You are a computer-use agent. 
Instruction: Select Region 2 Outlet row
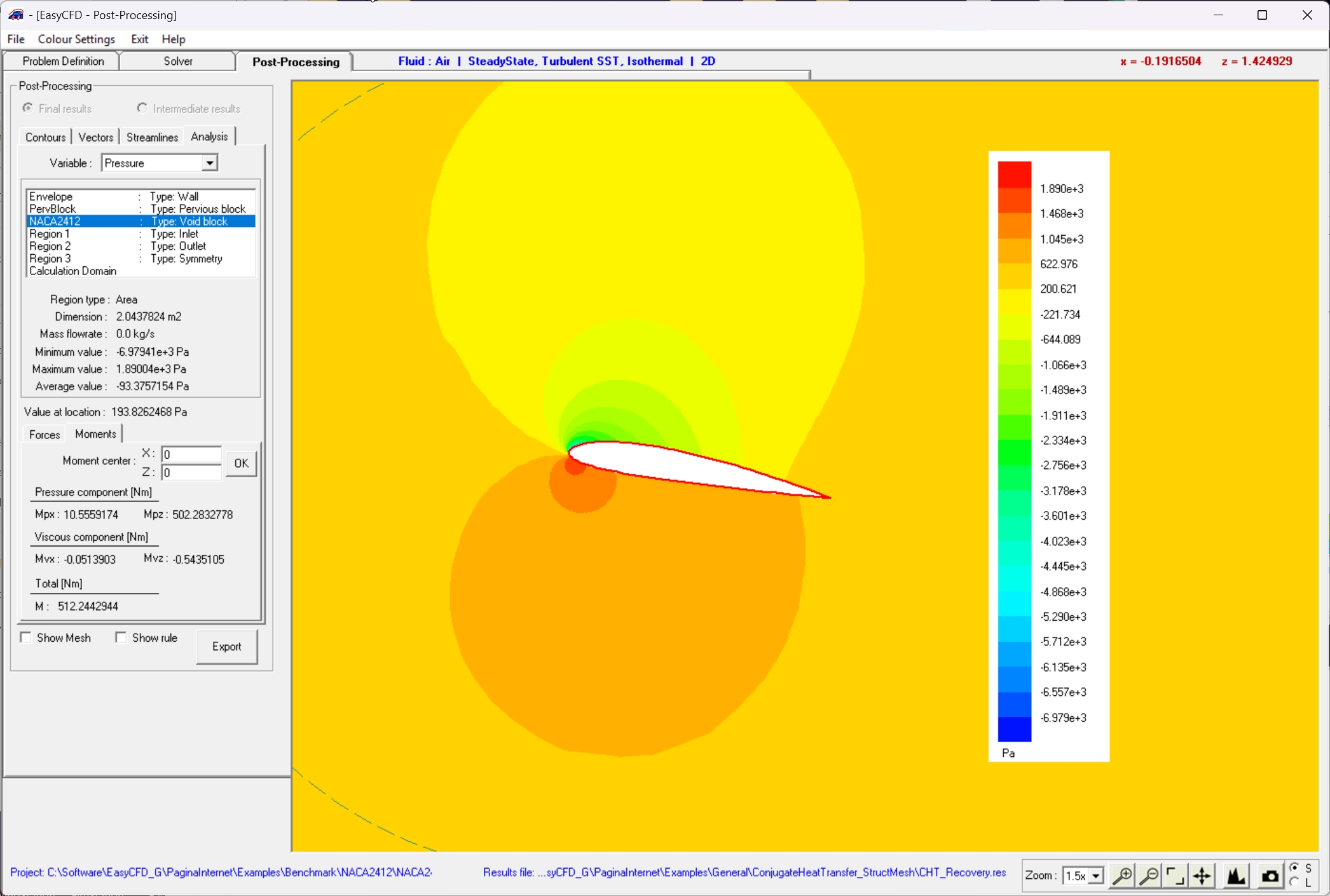coord(141,246)
